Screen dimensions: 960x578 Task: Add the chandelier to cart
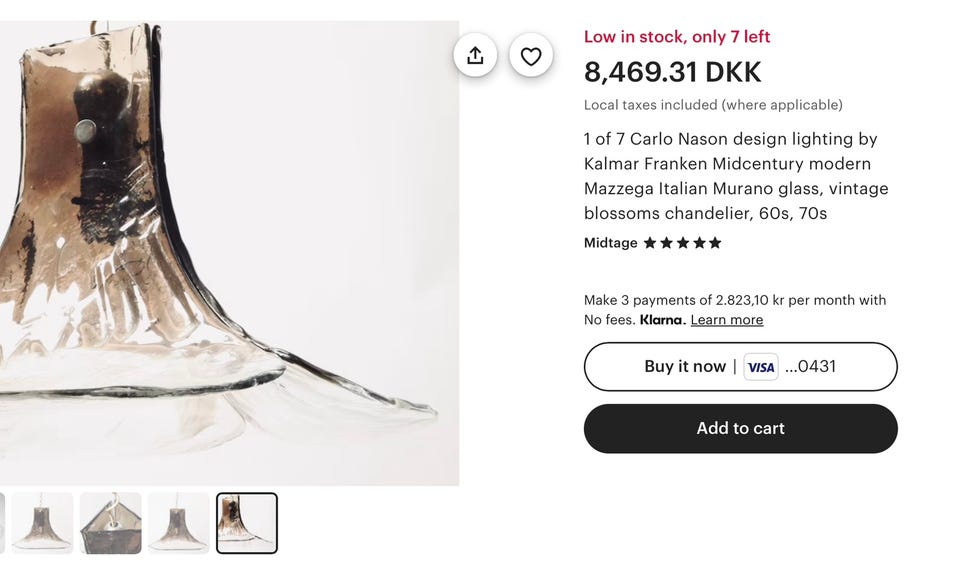[x=740, y=428]
